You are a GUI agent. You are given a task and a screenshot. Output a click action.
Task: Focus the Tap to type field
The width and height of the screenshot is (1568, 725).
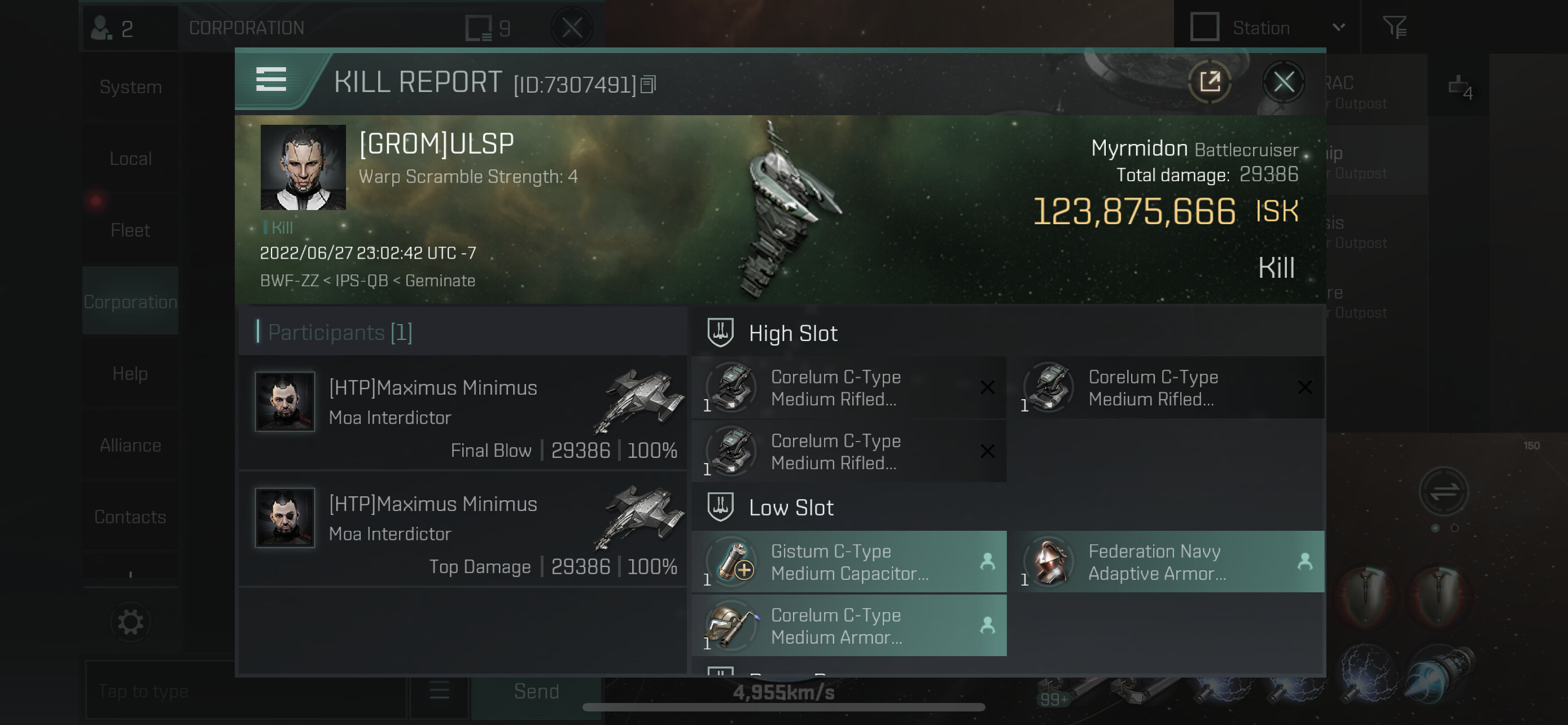pyautogui.click(x=246, y=691)
